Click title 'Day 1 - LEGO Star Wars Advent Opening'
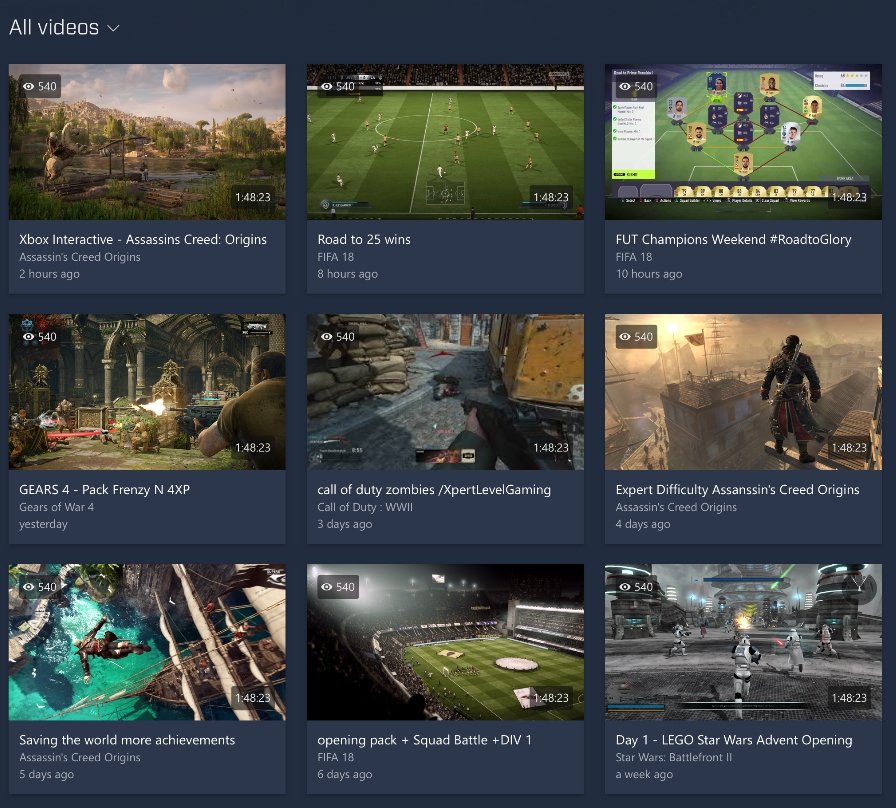Screen dimensions: 896x808 tap(734, 740)
